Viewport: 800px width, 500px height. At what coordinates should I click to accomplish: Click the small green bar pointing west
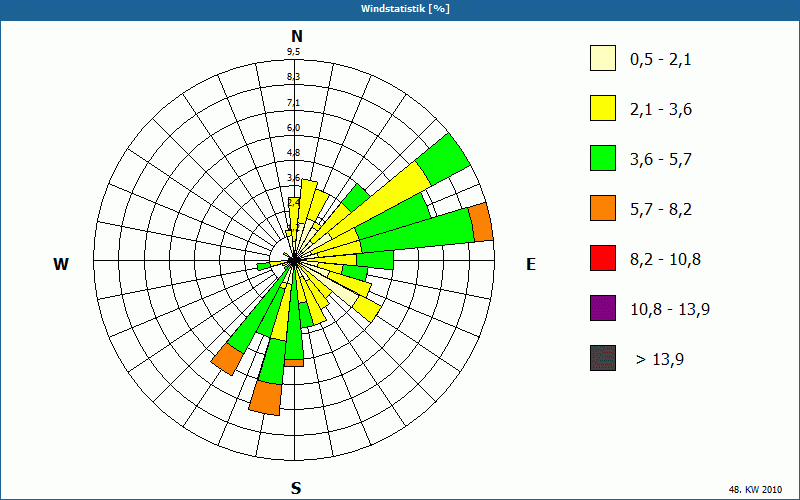pyautogui.click(x=264, y=266)
